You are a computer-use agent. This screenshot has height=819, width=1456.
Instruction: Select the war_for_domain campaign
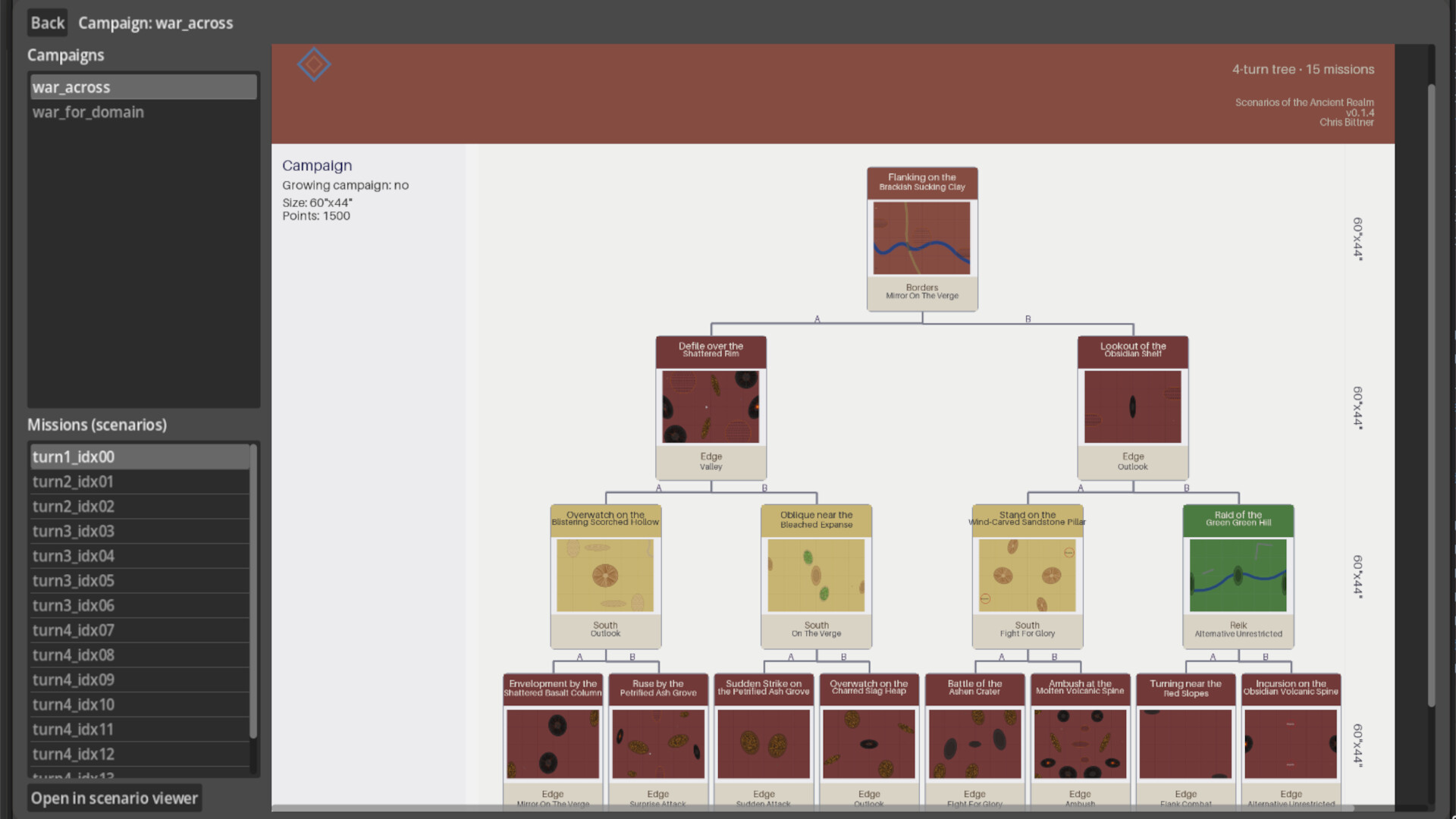point(88,112)
